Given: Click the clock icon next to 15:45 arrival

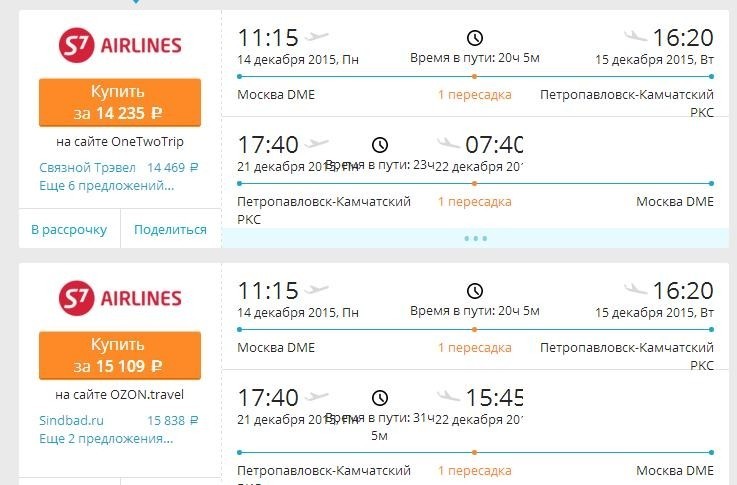Looking at the screenshot, I should (x=380, y=398).
